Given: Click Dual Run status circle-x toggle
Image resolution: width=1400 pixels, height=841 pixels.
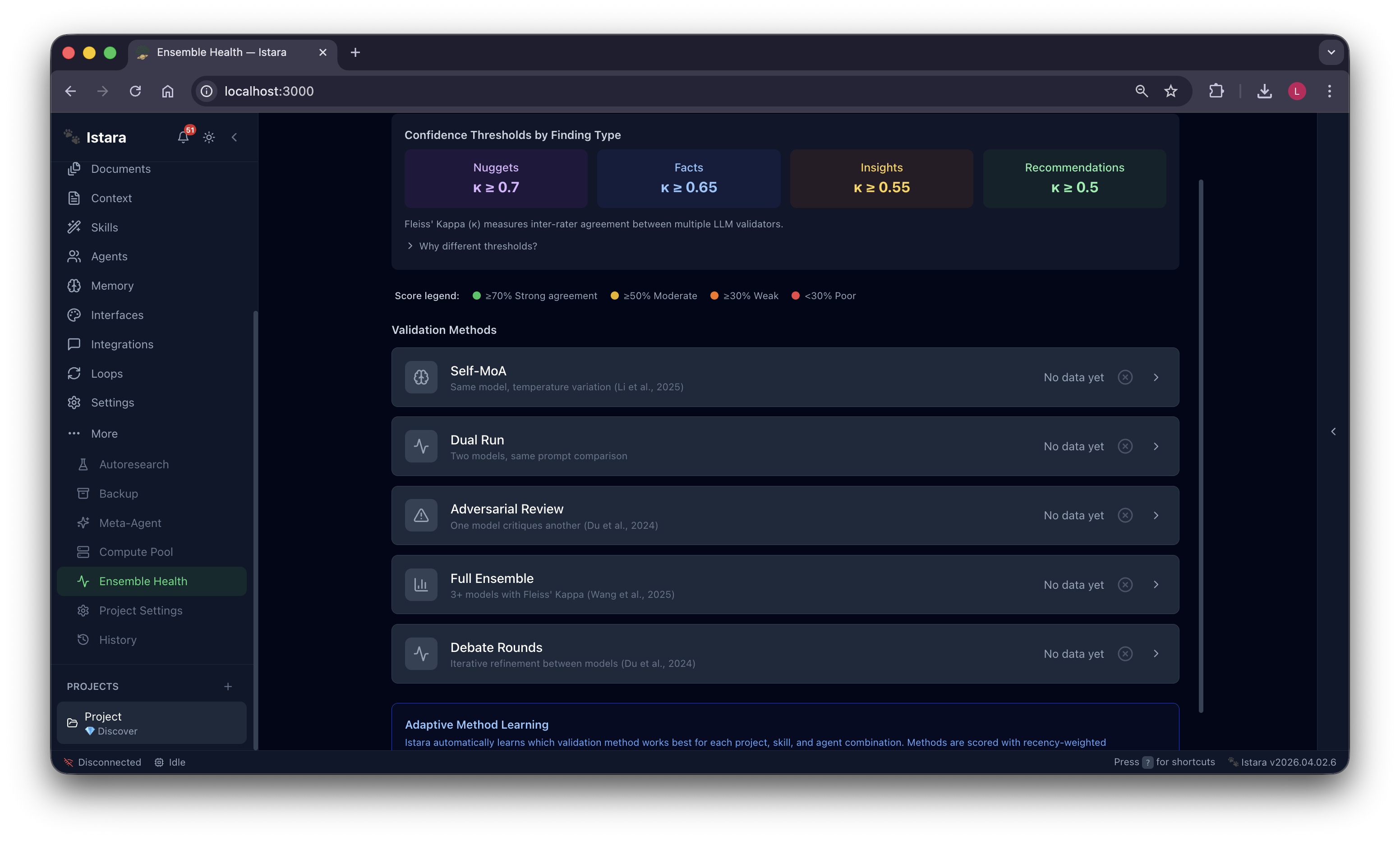Looking at the screenshot, I should point(1125,447).
